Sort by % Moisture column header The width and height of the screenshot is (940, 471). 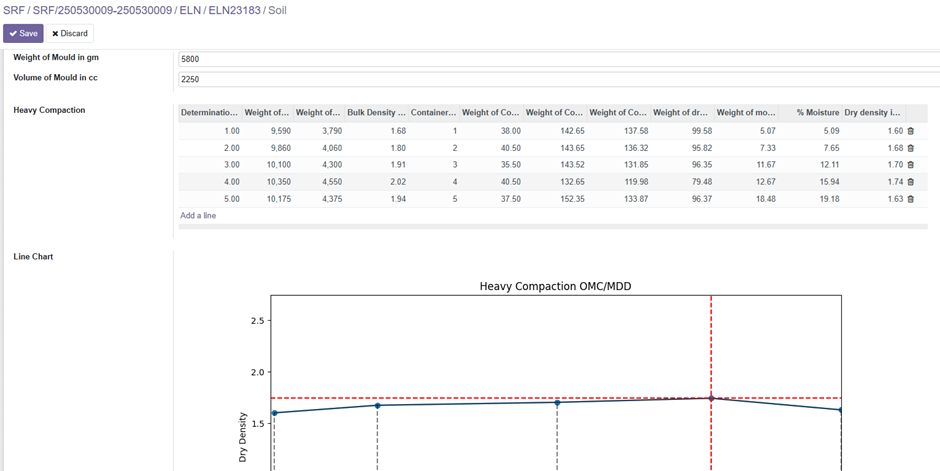811,113
